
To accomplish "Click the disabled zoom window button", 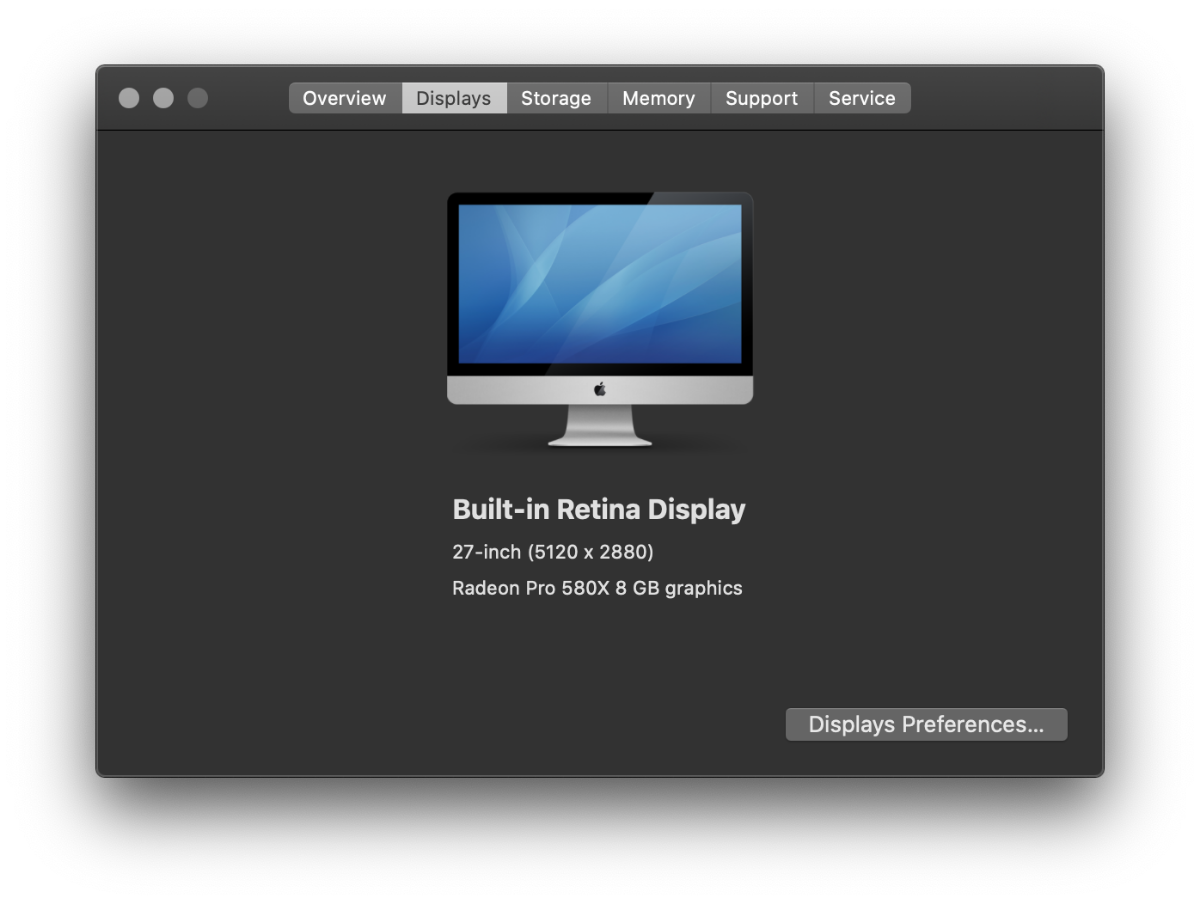I will [x=198, y=98].
